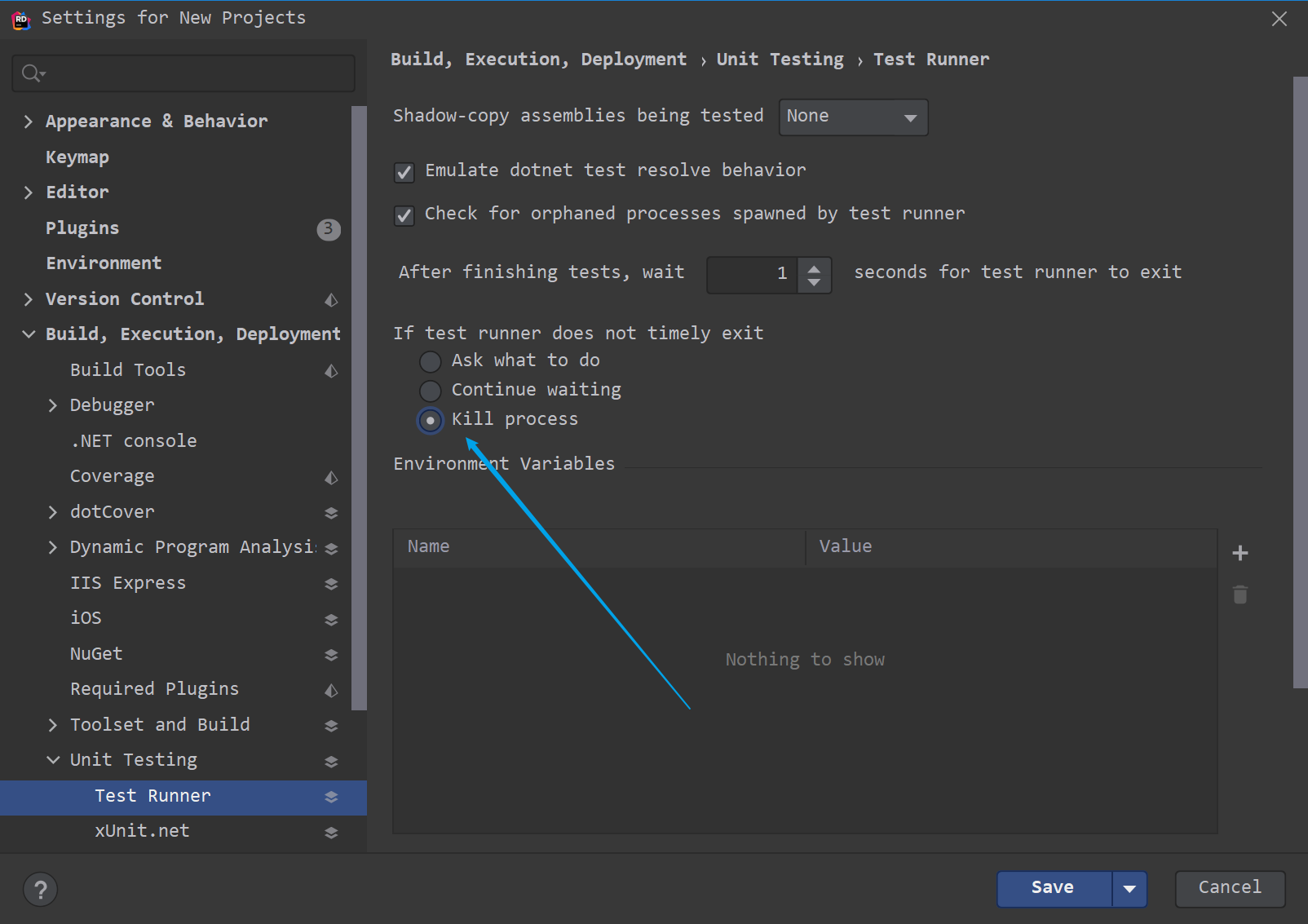Open the xUnit.net settings page
The image size is (1308, 924).
point(142,830)
